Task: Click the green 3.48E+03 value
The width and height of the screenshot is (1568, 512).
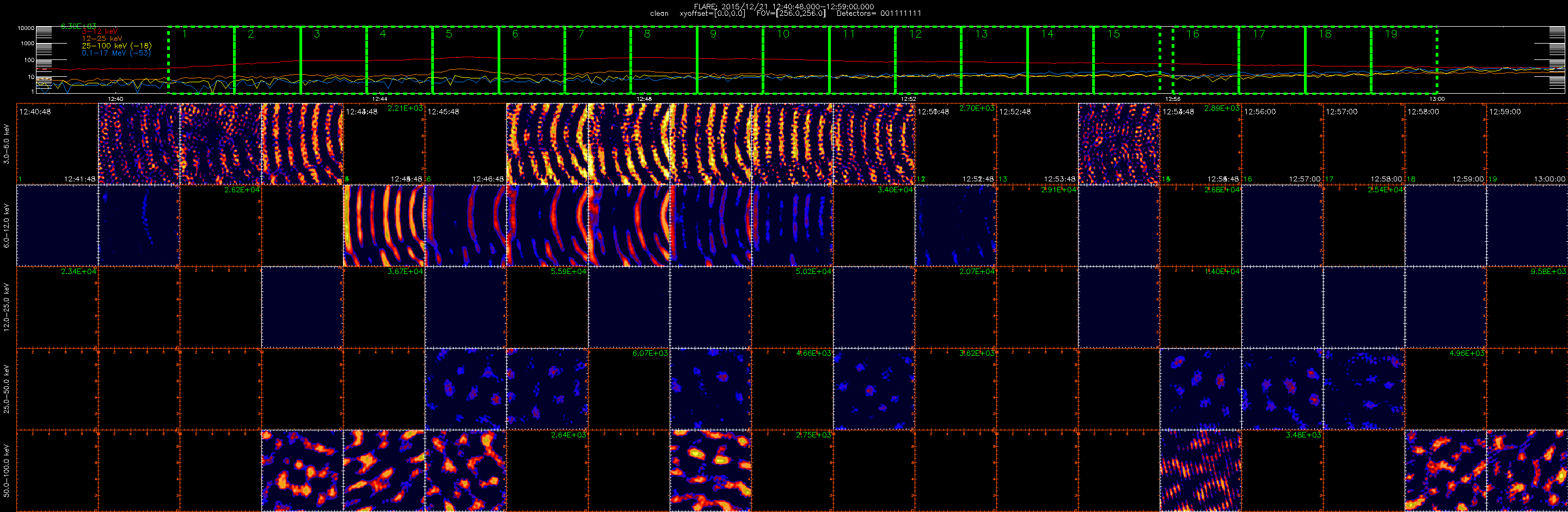Action: 1303,435
